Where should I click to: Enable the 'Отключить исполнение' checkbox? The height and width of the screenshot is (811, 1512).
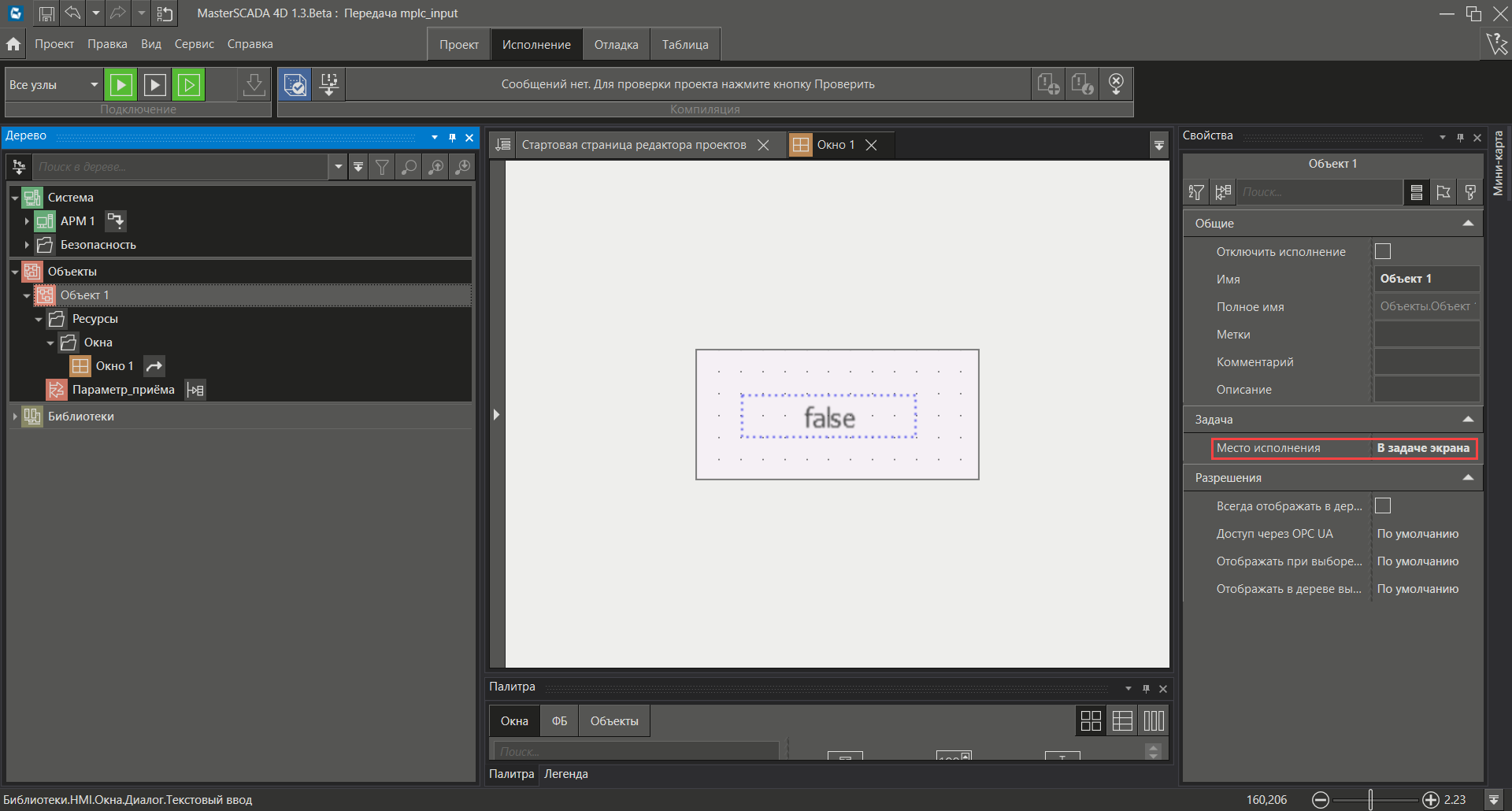coord(1382,251)
